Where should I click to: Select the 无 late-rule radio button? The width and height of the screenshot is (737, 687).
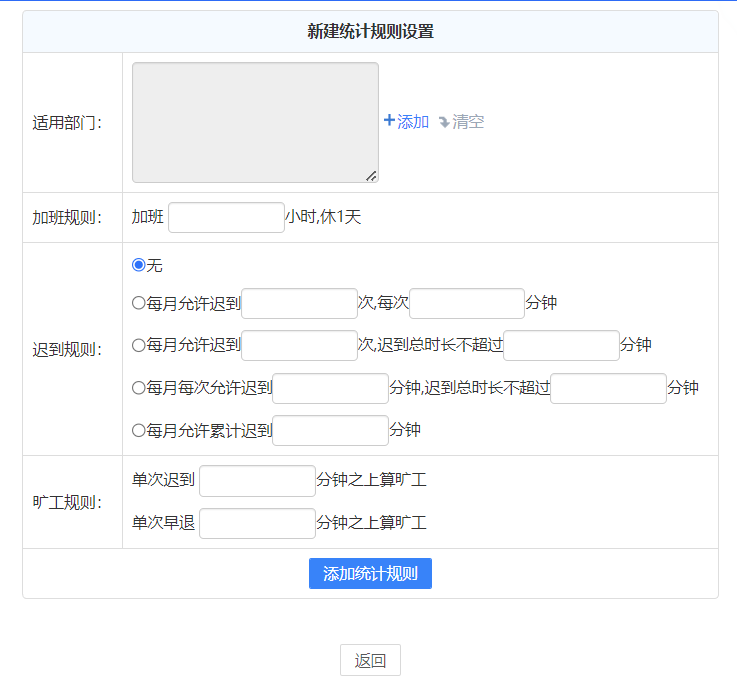(x=139, y=265)
